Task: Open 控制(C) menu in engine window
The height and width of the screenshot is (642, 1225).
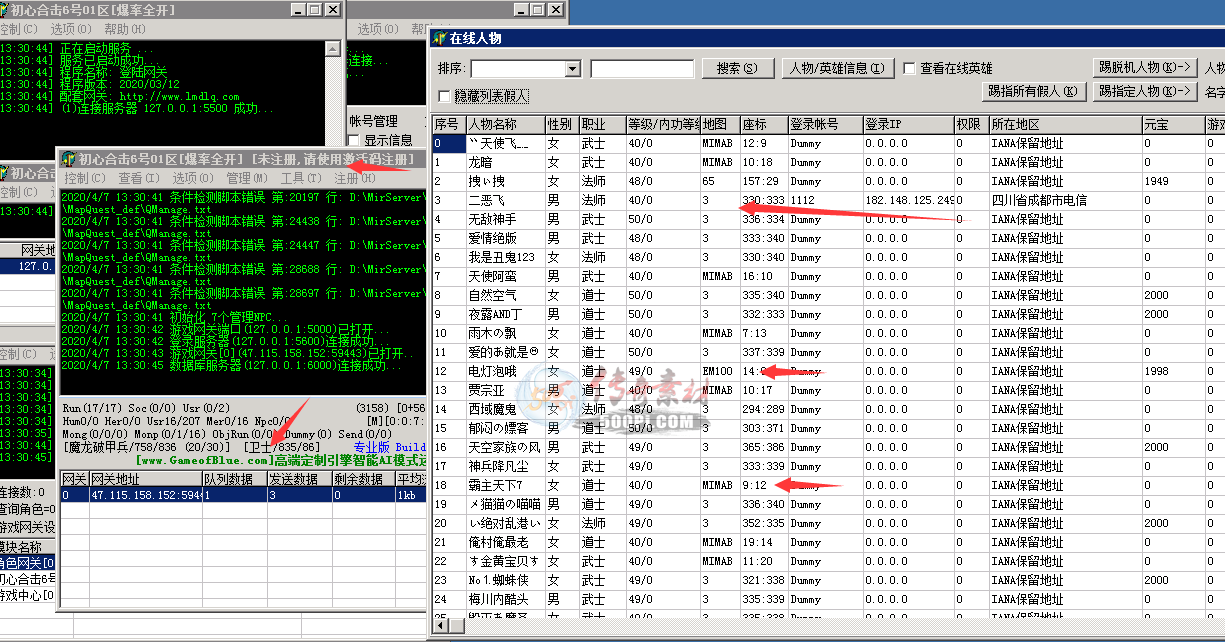Action: click(x=85, y=178)
